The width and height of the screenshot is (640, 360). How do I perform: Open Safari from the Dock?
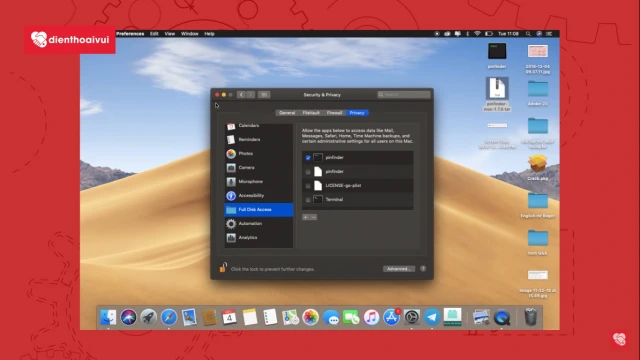tap(169, 317)
